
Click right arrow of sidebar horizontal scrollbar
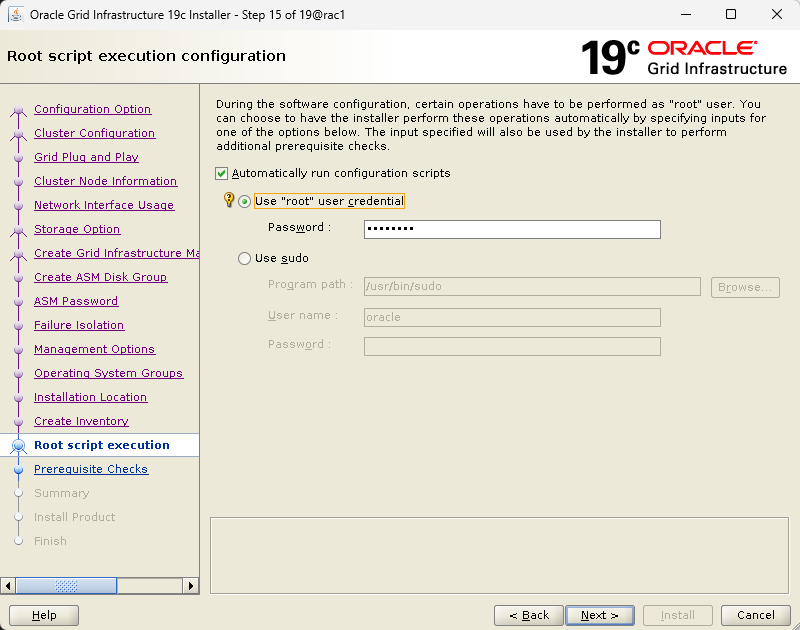pos(190,586)
